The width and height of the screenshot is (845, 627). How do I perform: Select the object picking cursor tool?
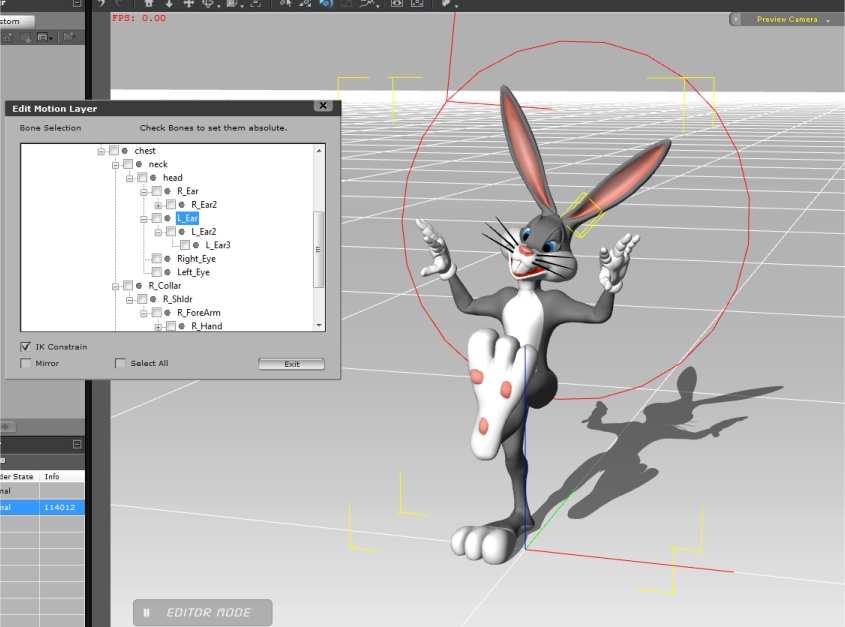tap(286, 4)
